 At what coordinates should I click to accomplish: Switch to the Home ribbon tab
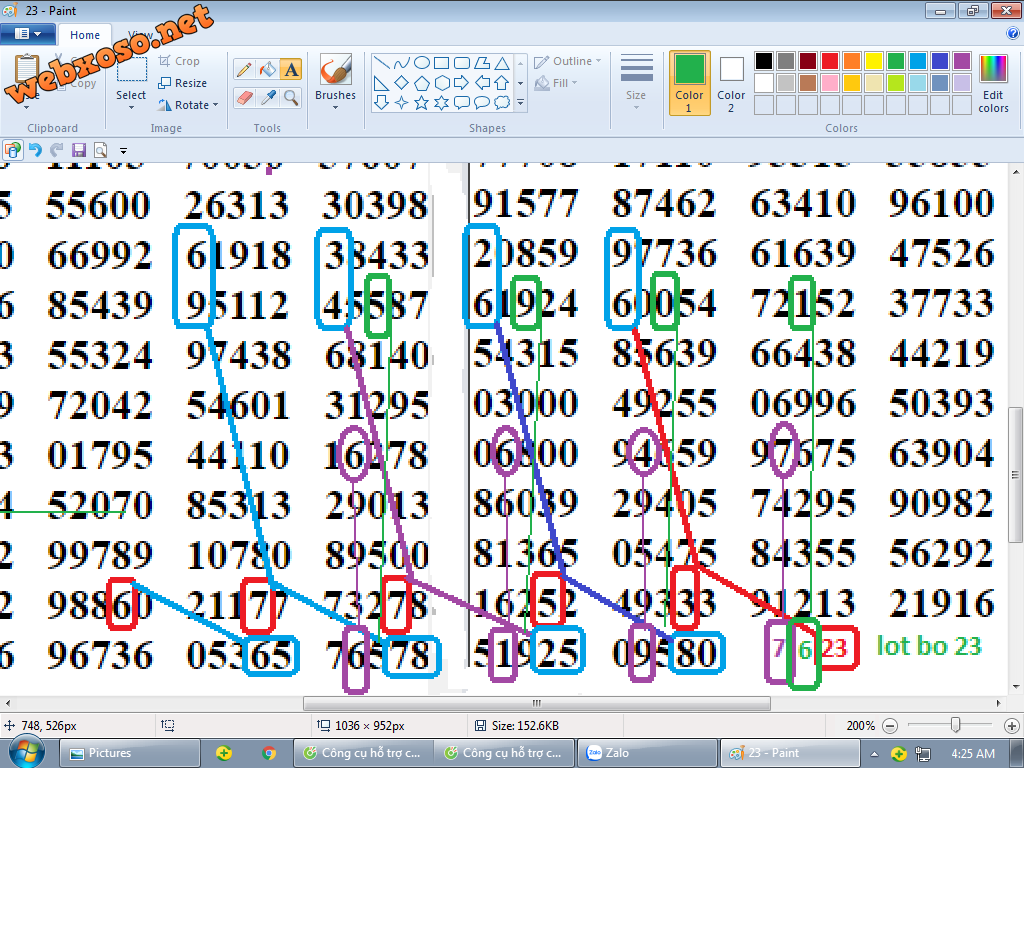click(85, 35)
